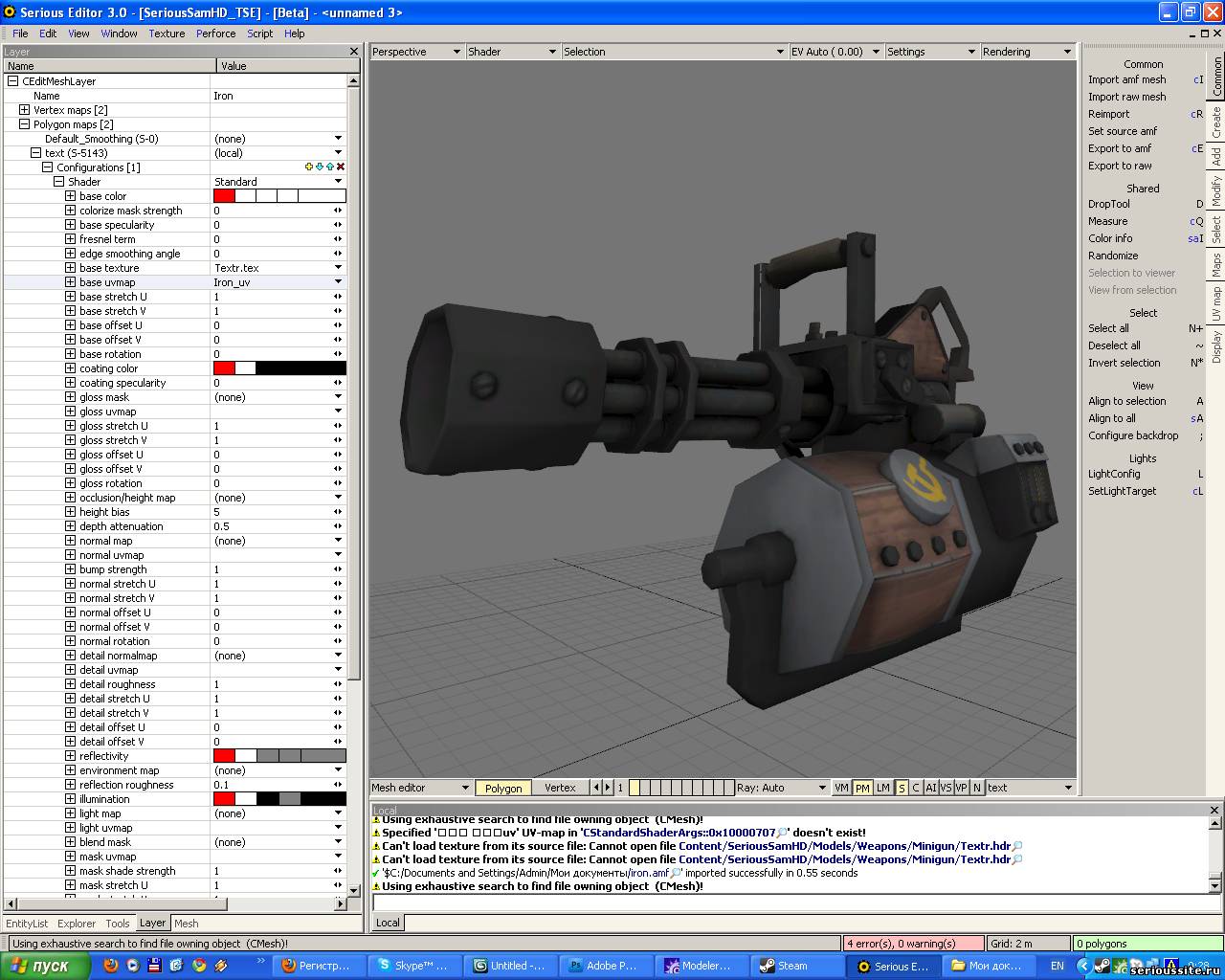Click the stepper arrows for bump strength

(x=338, y=569)
